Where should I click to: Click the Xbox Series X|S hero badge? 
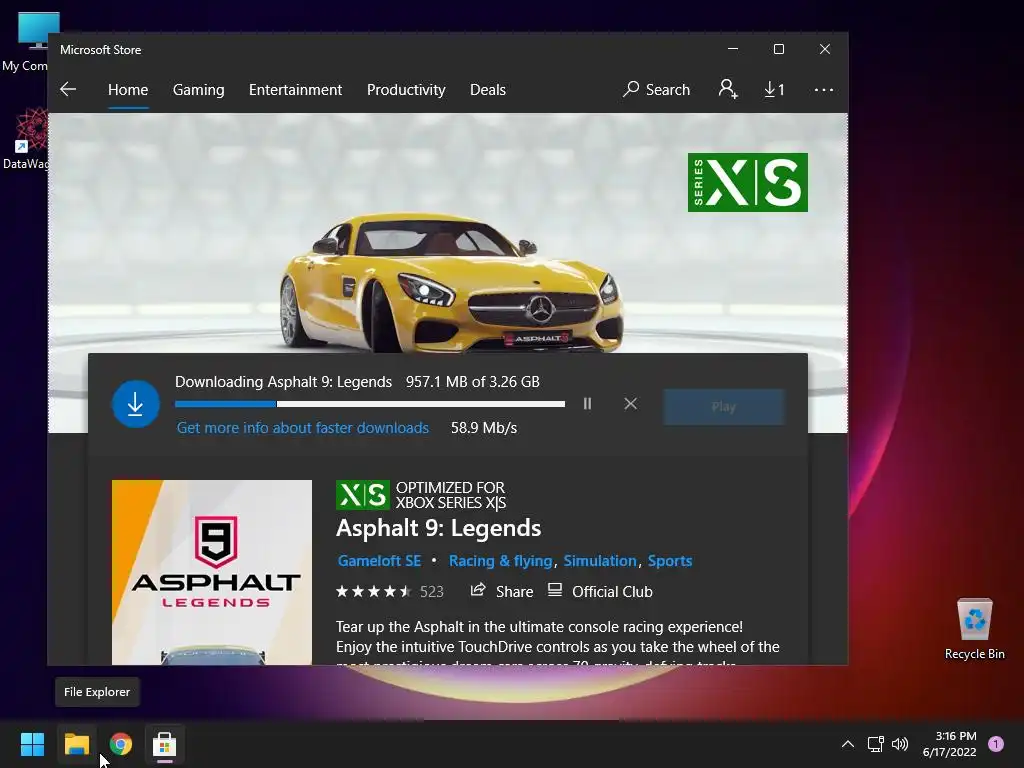(748, 182)
